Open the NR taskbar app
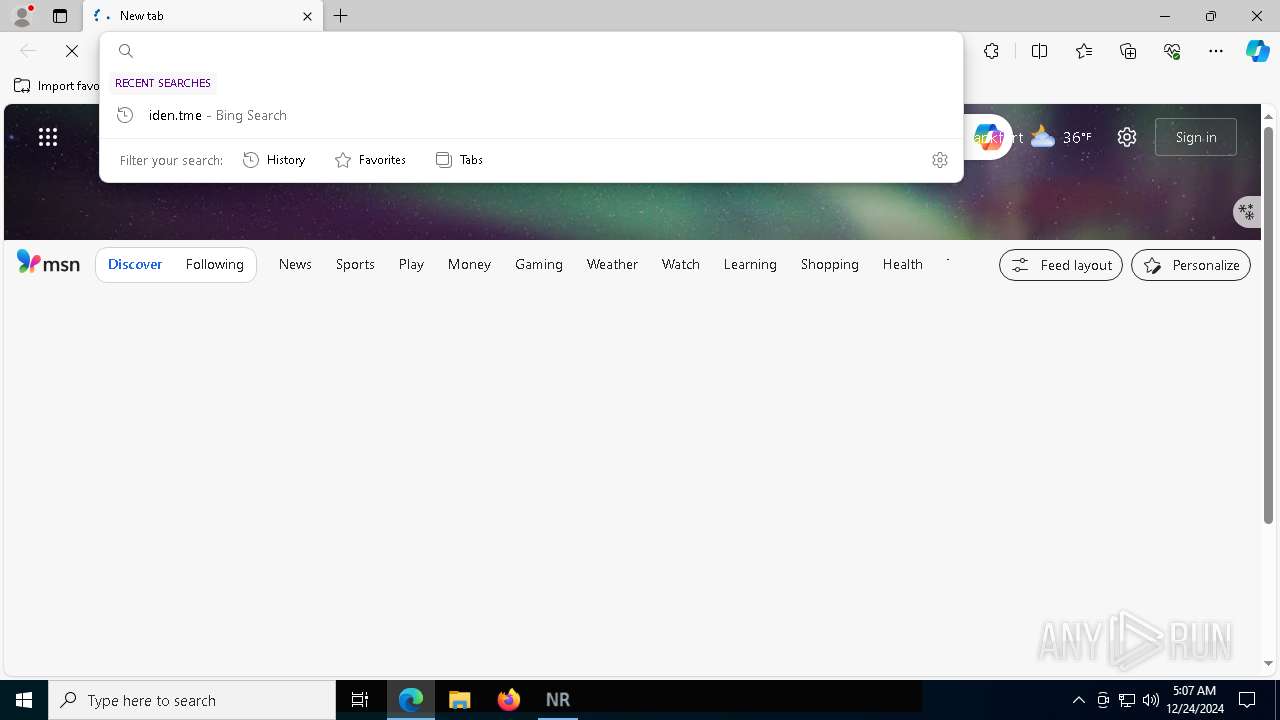 tap(558, 700)
